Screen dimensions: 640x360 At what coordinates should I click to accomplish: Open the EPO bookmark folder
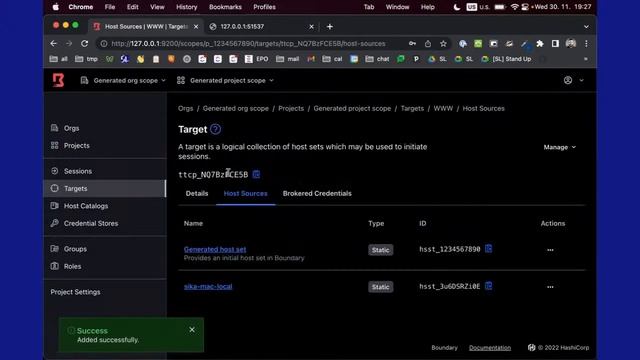click(x=257, y=59)
